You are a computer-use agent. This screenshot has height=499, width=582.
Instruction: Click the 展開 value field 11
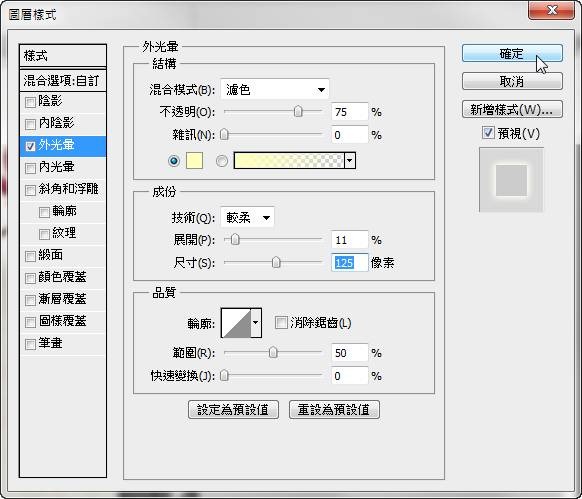(x=349, y=240)
